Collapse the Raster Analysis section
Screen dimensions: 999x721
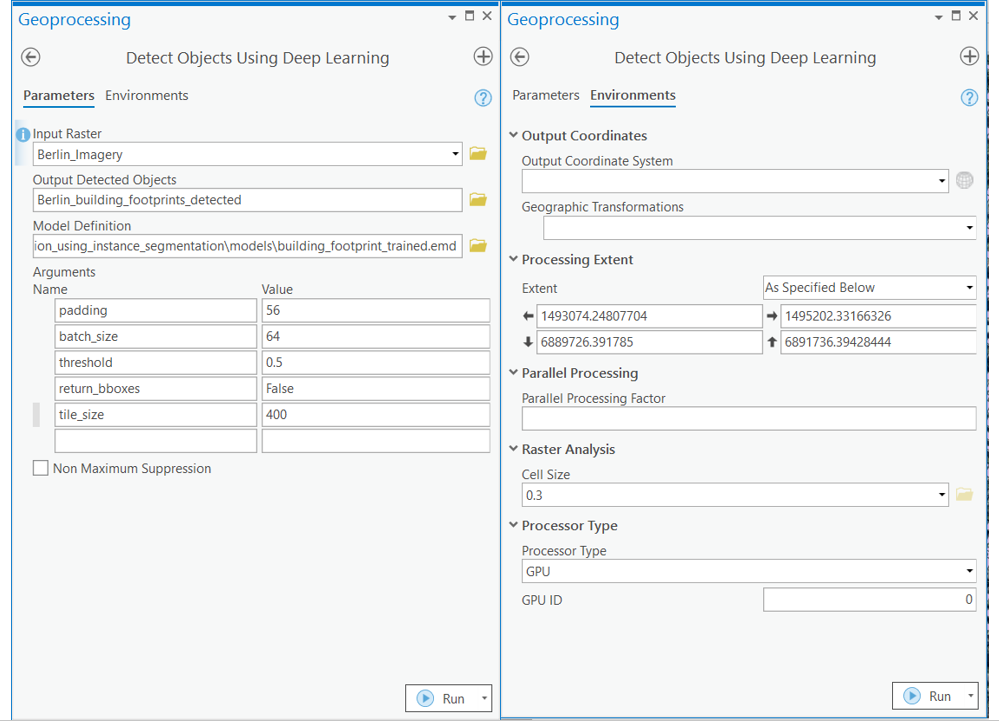(514, 450)
